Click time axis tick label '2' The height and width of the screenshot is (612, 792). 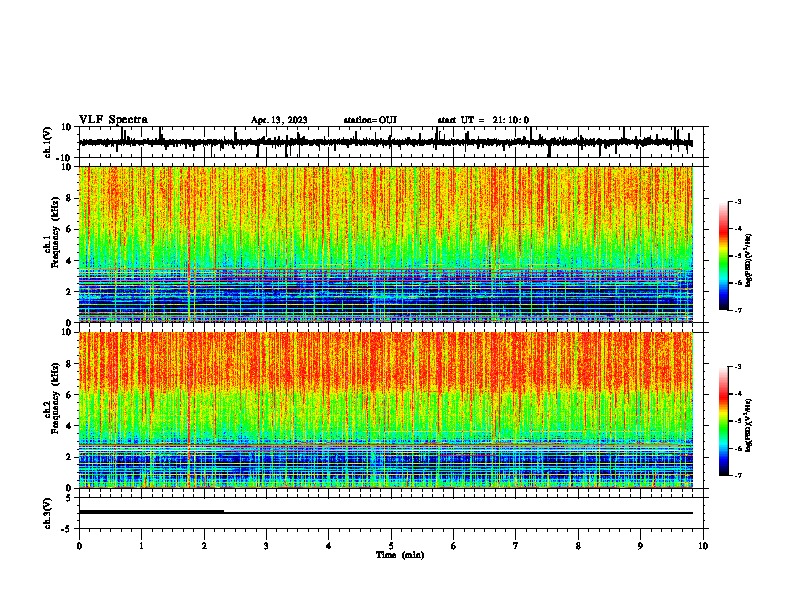pos(204,546)
